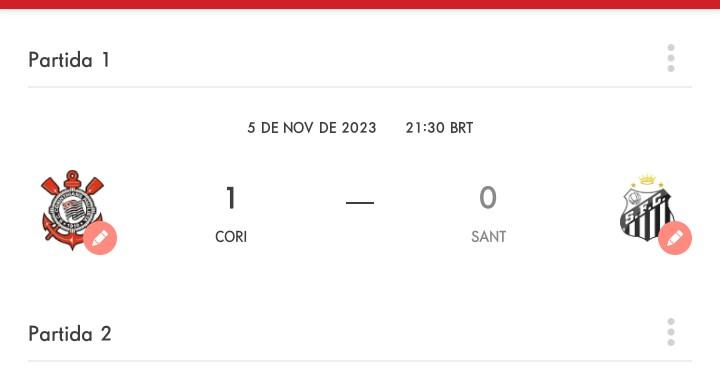The image size is (720, 378).
Task: Change the SANT score showing 0
Action: pyautogui.click(x=488, y=198)
